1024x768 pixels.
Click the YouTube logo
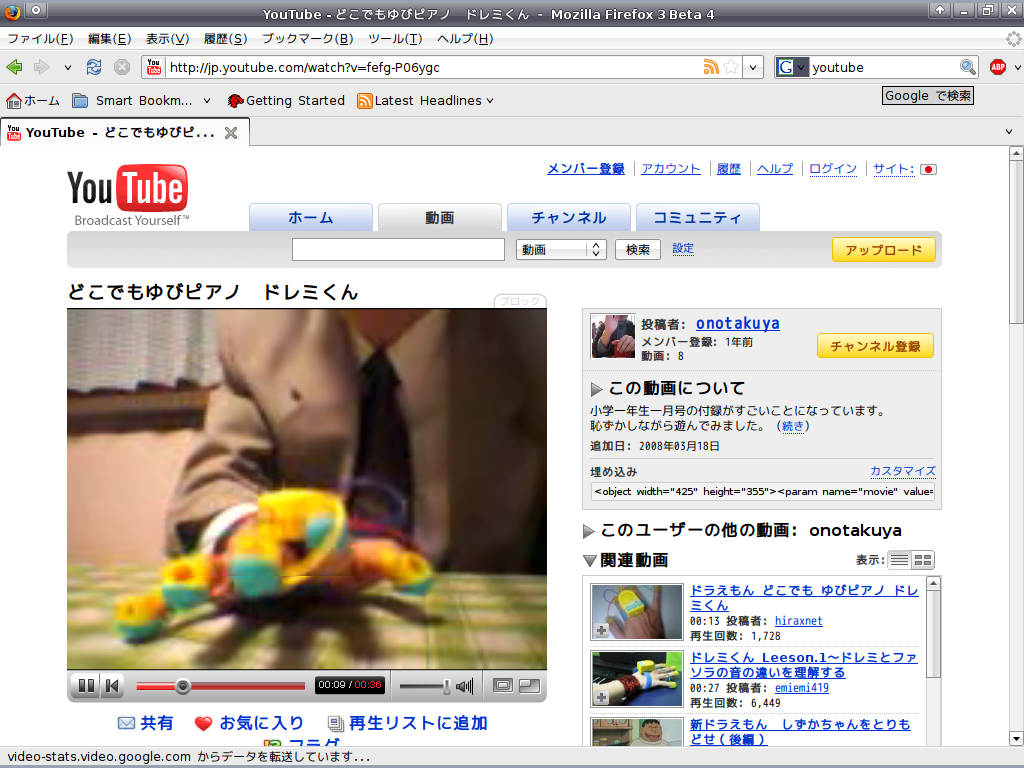pyautogui.click(x=129, y=195)
